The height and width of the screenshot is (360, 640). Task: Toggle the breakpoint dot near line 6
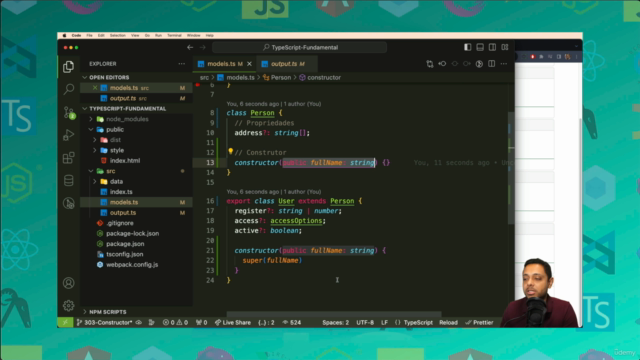(x=198, y=84)
